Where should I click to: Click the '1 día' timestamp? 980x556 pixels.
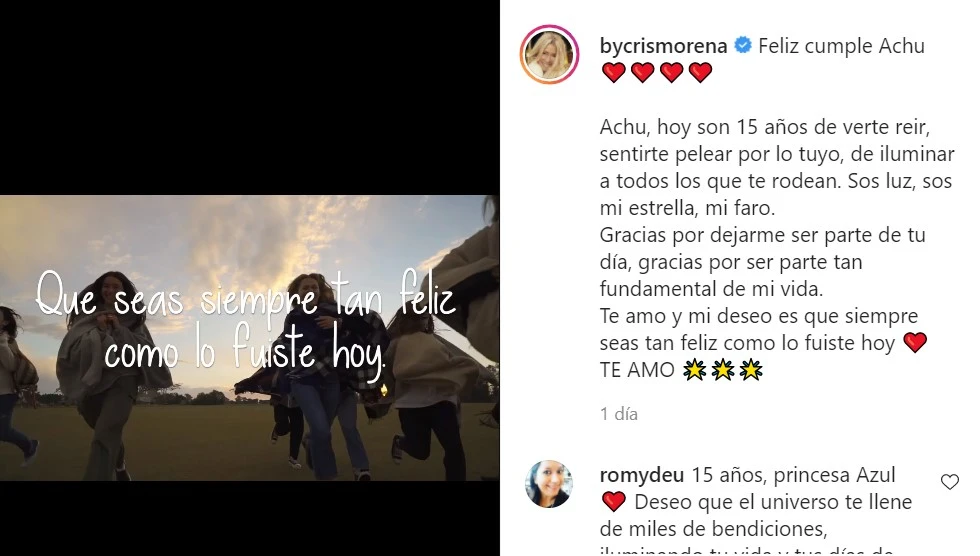pyautogui.click(x=619, y=414)
